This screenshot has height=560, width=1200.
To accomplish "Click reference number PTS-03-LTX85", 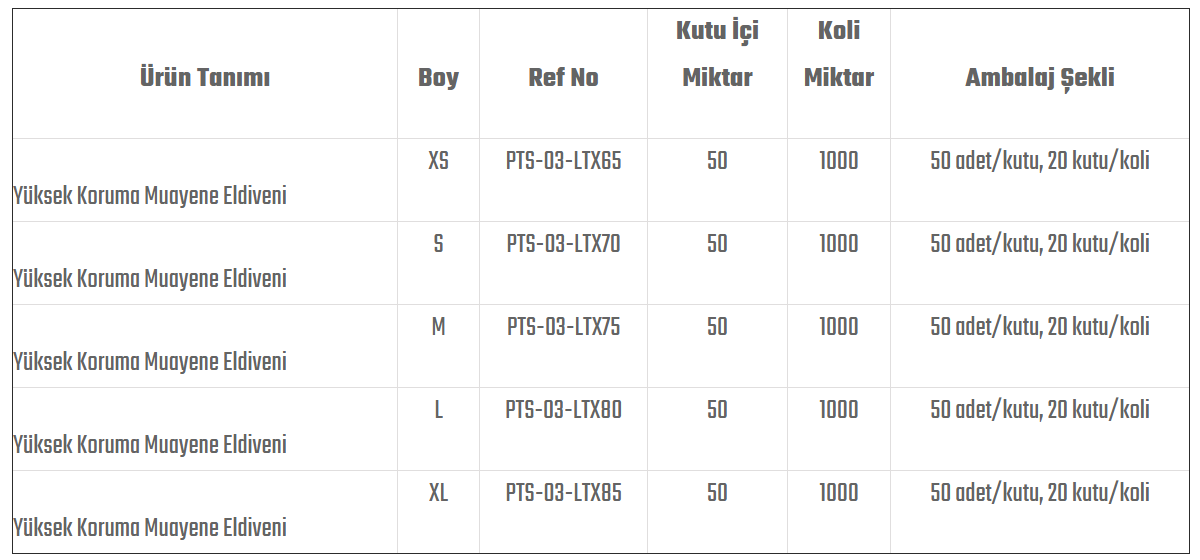I will [563, 493].
